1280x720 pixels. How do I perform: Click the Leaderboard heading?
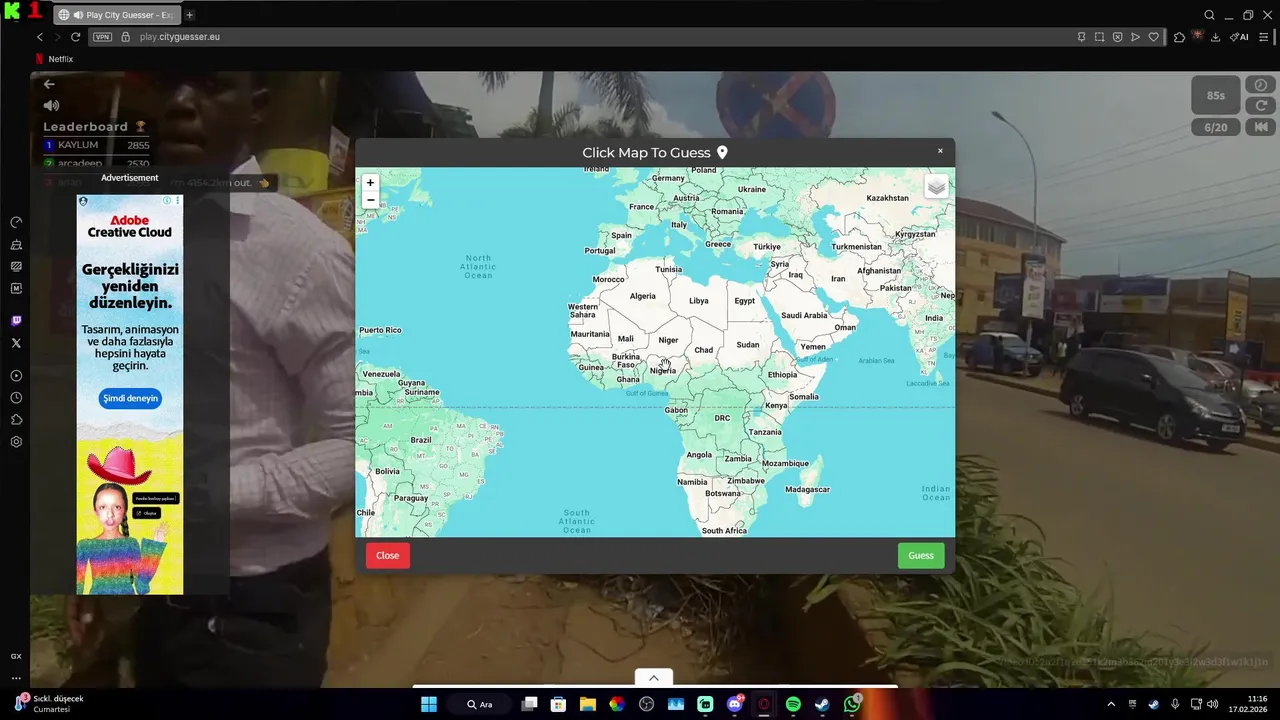(94, 127)
